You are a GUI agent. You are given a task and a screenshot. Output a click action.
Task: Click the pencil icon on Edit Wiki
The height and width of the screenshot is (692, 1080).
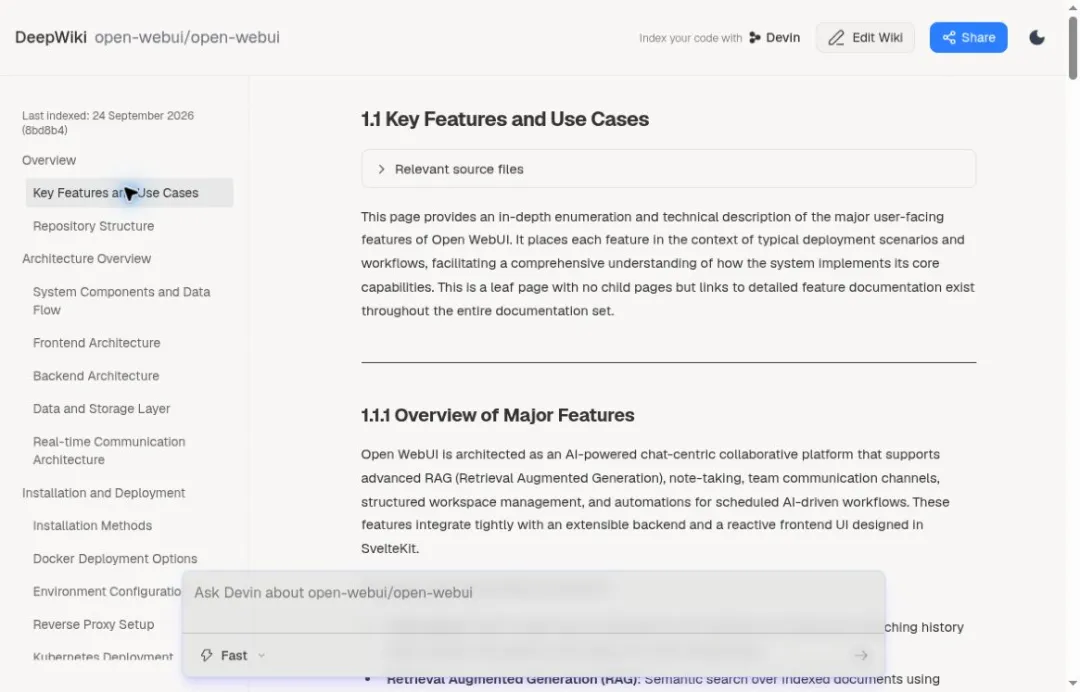[x=835, y=38]
